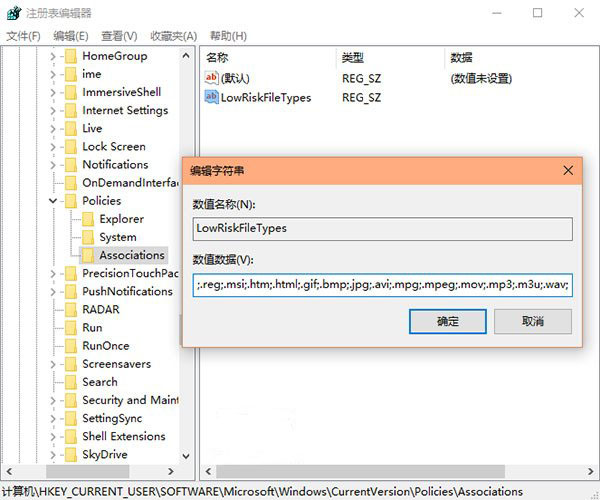Select the LowRiskFileTypes string value icon
The image size is (600, 500).
211,97
